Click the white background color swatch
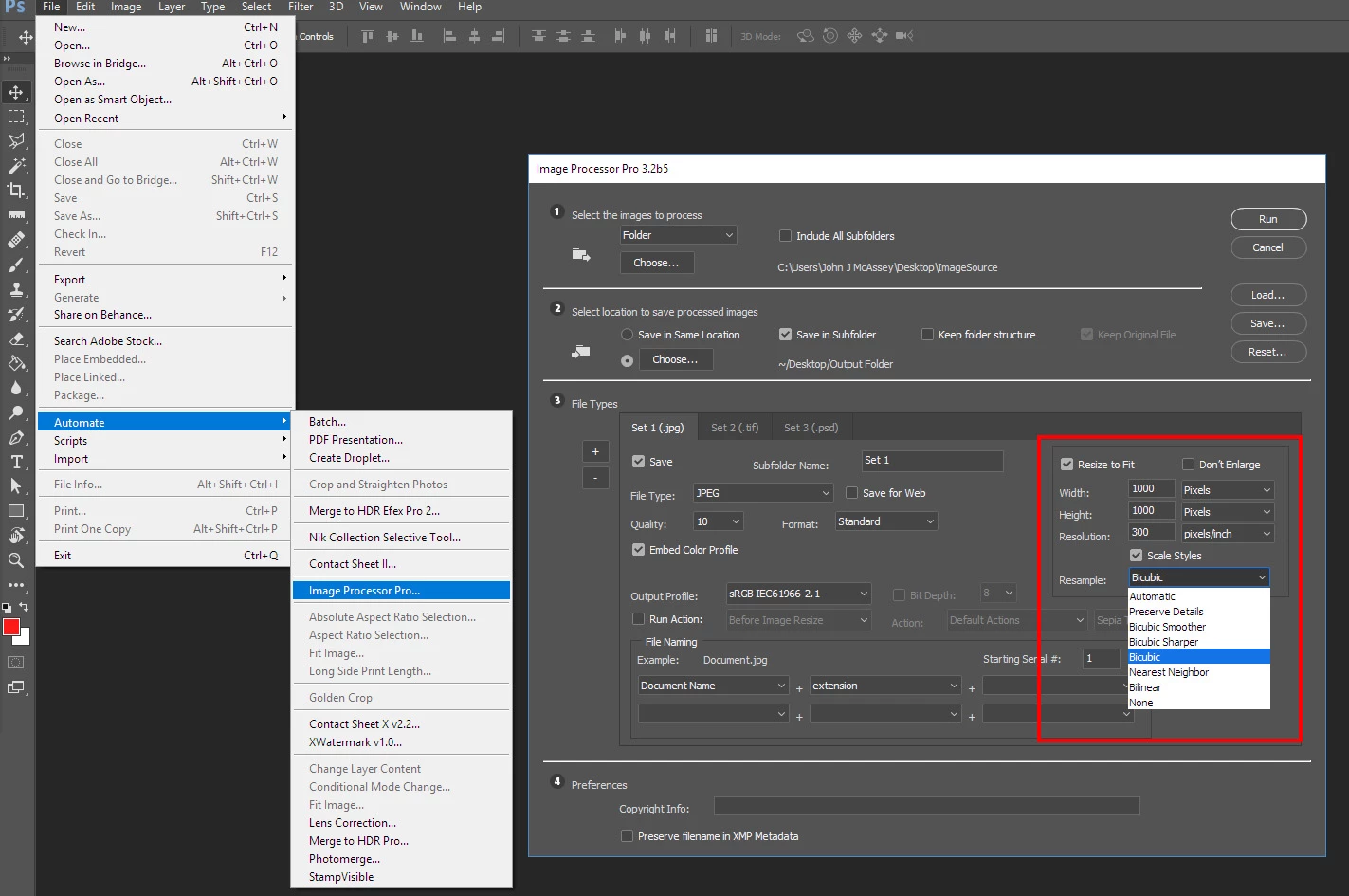The image size is (1349, 896). tap(24, 638)
